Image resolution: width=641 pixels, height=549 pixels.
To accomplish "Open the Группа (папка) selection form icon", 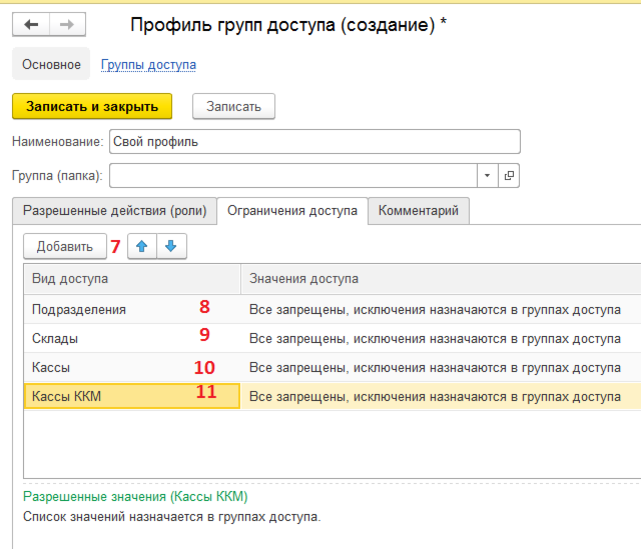I will 509,176.
